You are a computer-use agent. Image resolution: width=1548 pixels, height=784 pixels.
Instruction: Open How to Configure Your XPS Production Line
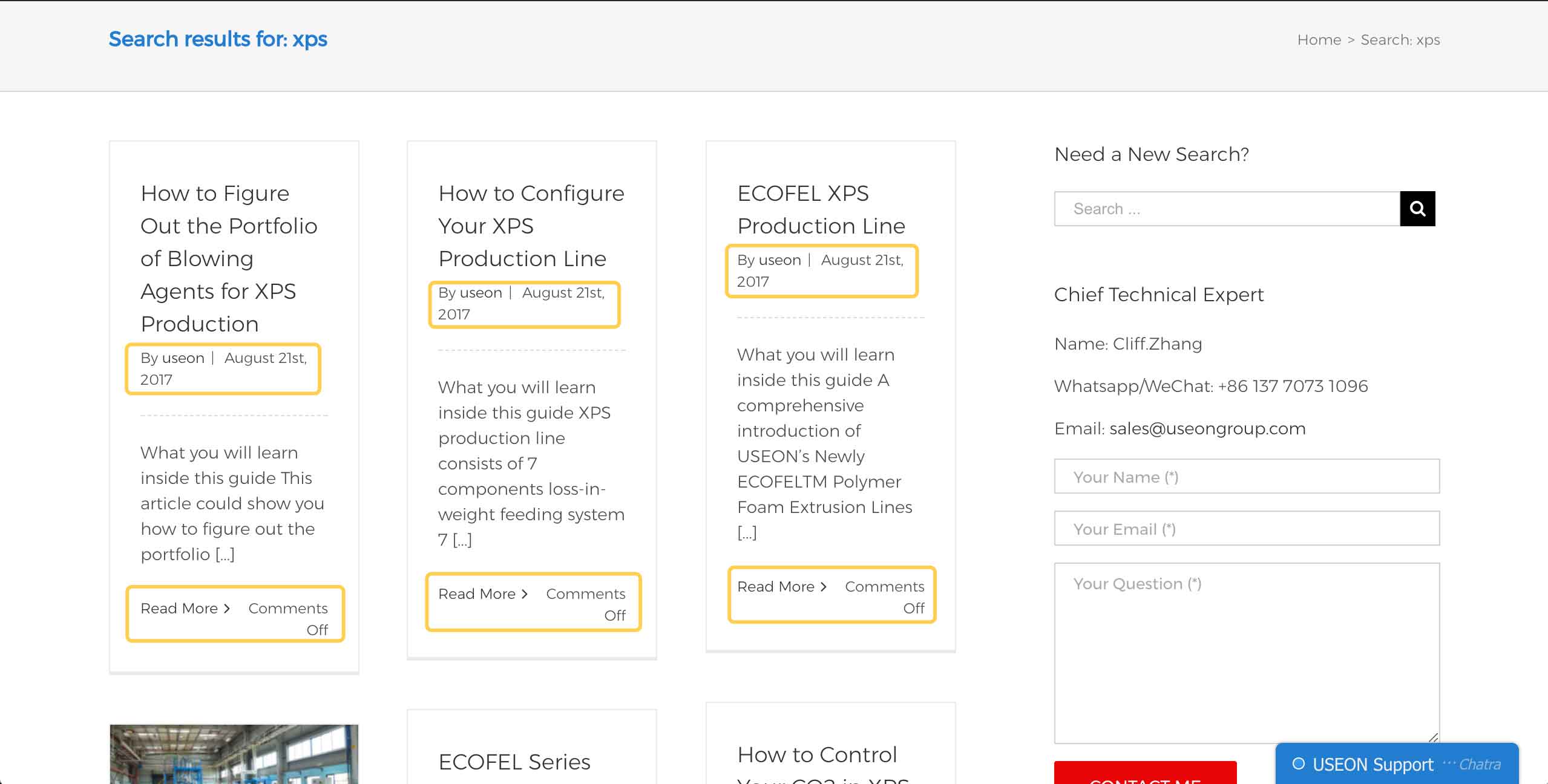click(x=531, y=226)
